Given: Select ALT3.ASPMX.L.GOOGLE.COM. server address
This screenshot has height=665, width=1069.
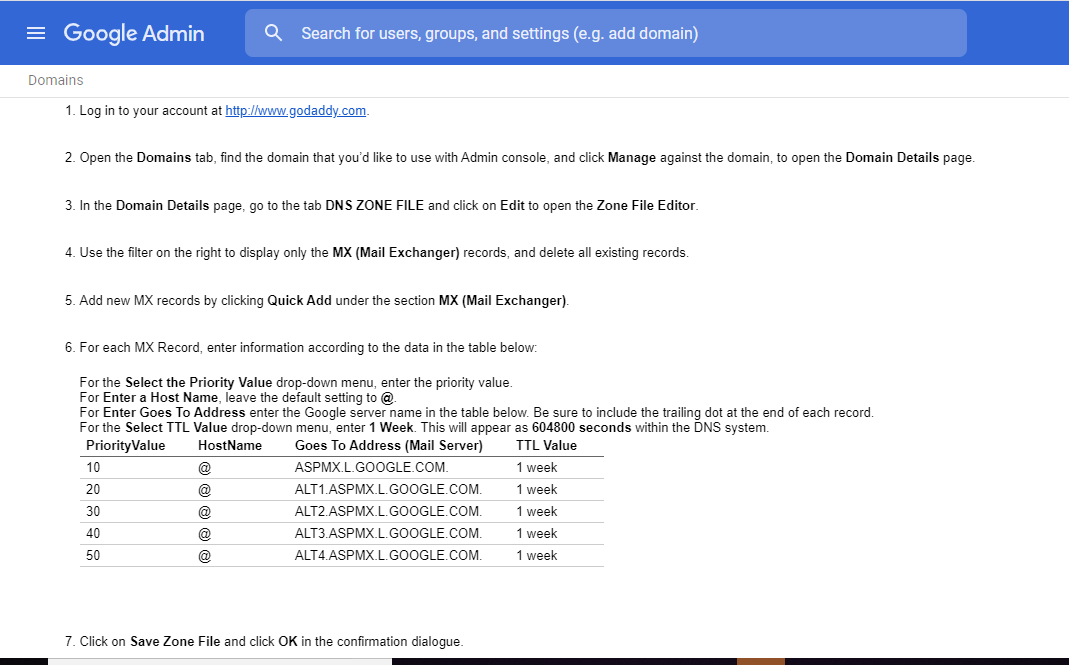Looking at the screenshot, I should 389,533.
